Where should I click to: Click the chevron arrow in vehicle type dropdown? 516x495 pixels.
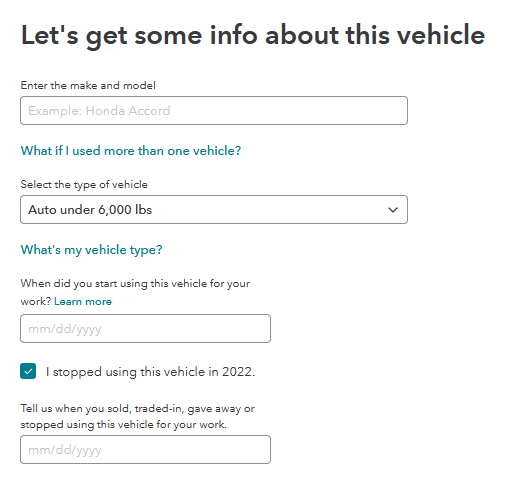pos(393,210)
